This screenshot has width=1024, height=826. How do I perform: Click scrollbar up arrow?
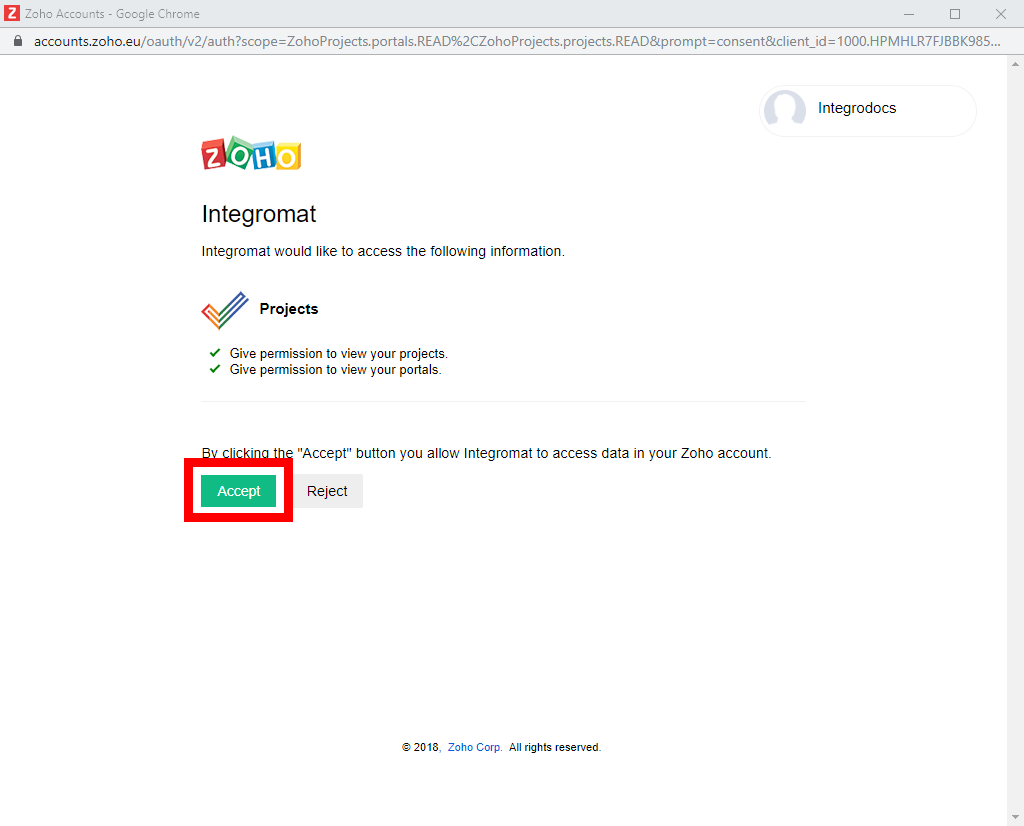point(1015,64)
